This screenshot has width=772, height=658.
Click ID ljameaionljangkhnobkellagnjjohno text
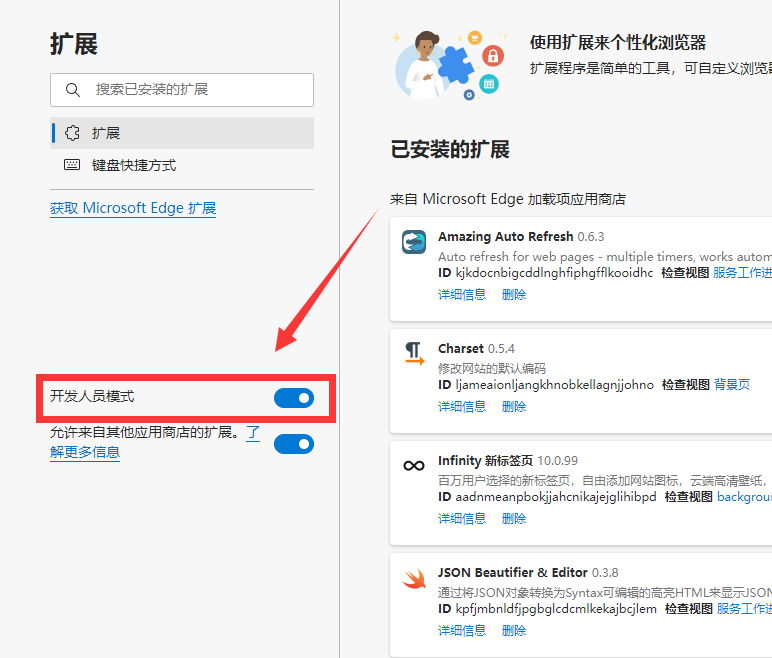[546, 384]
